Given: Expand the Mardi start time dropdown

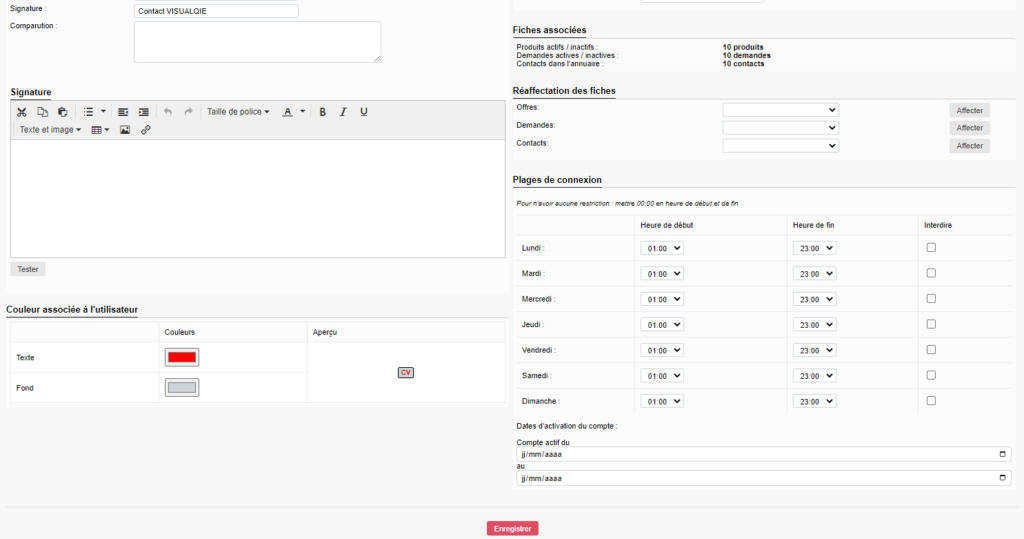Looking at the screenshot, I should pyautogui.click(x=662, y=273).
